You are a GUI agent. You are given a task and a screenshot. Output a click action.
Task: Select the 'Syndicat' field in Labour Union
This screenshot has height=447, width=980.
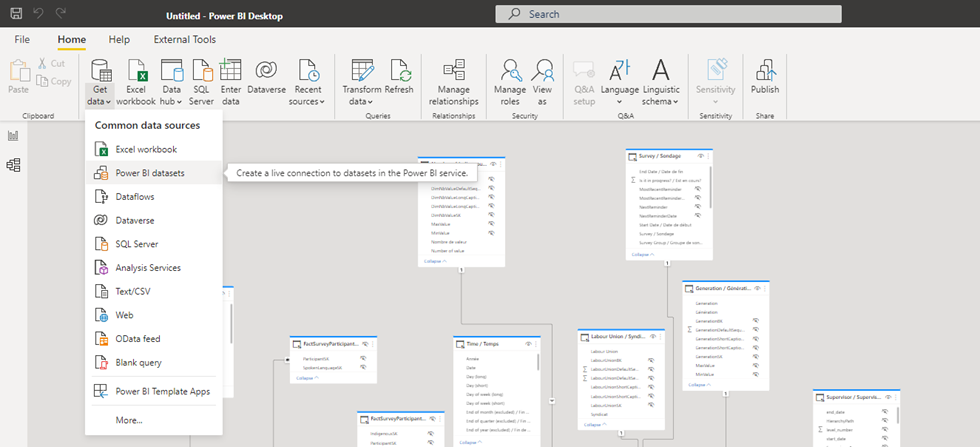pos(599,414)
